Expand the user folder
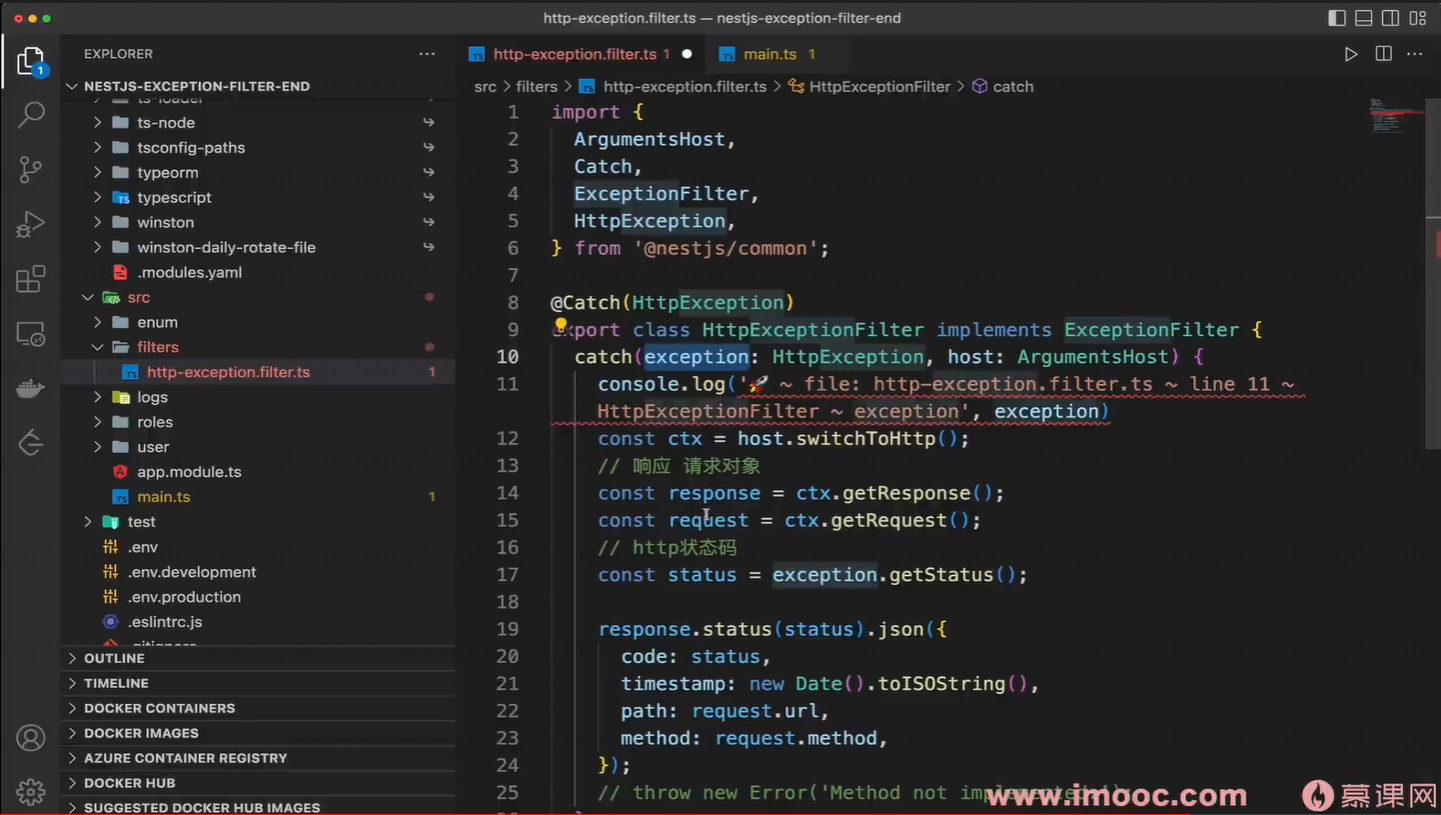The height and width of the screenshot is (815, 1441). 257,447
